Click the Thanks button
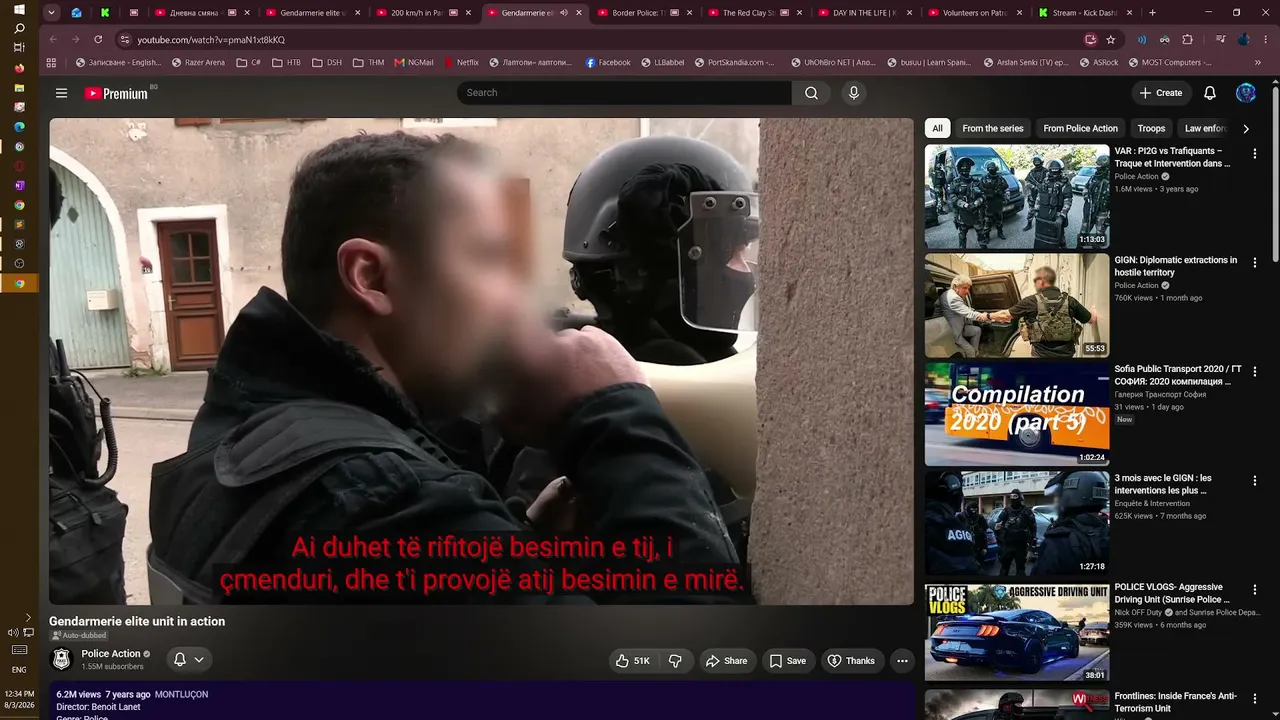Viewport: 1280px width, 720px height. (851, 661)
